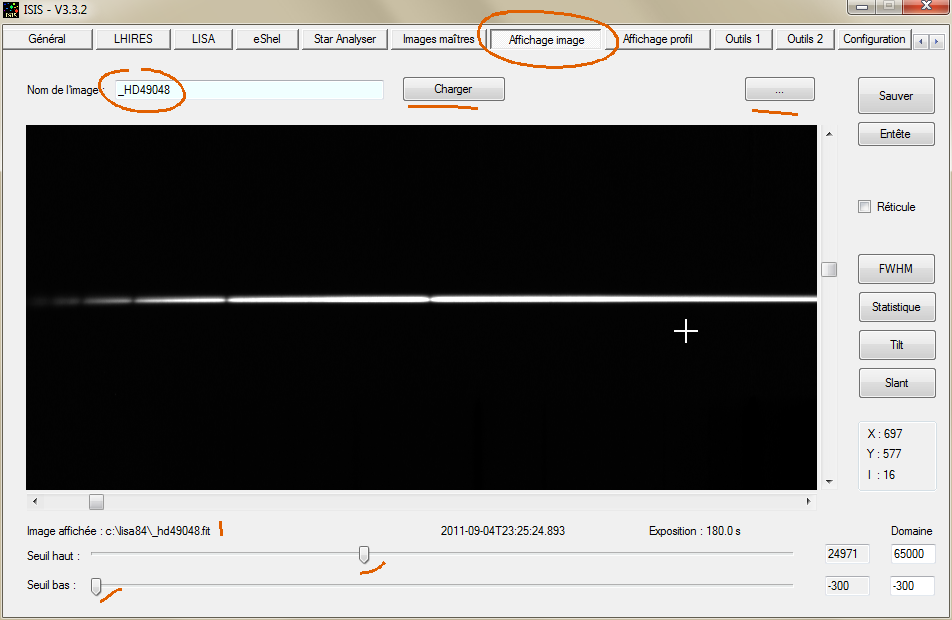This screenshot has width=952, height=620.
Task: Enable the Réticule checkbox
Action: point(865,207)
